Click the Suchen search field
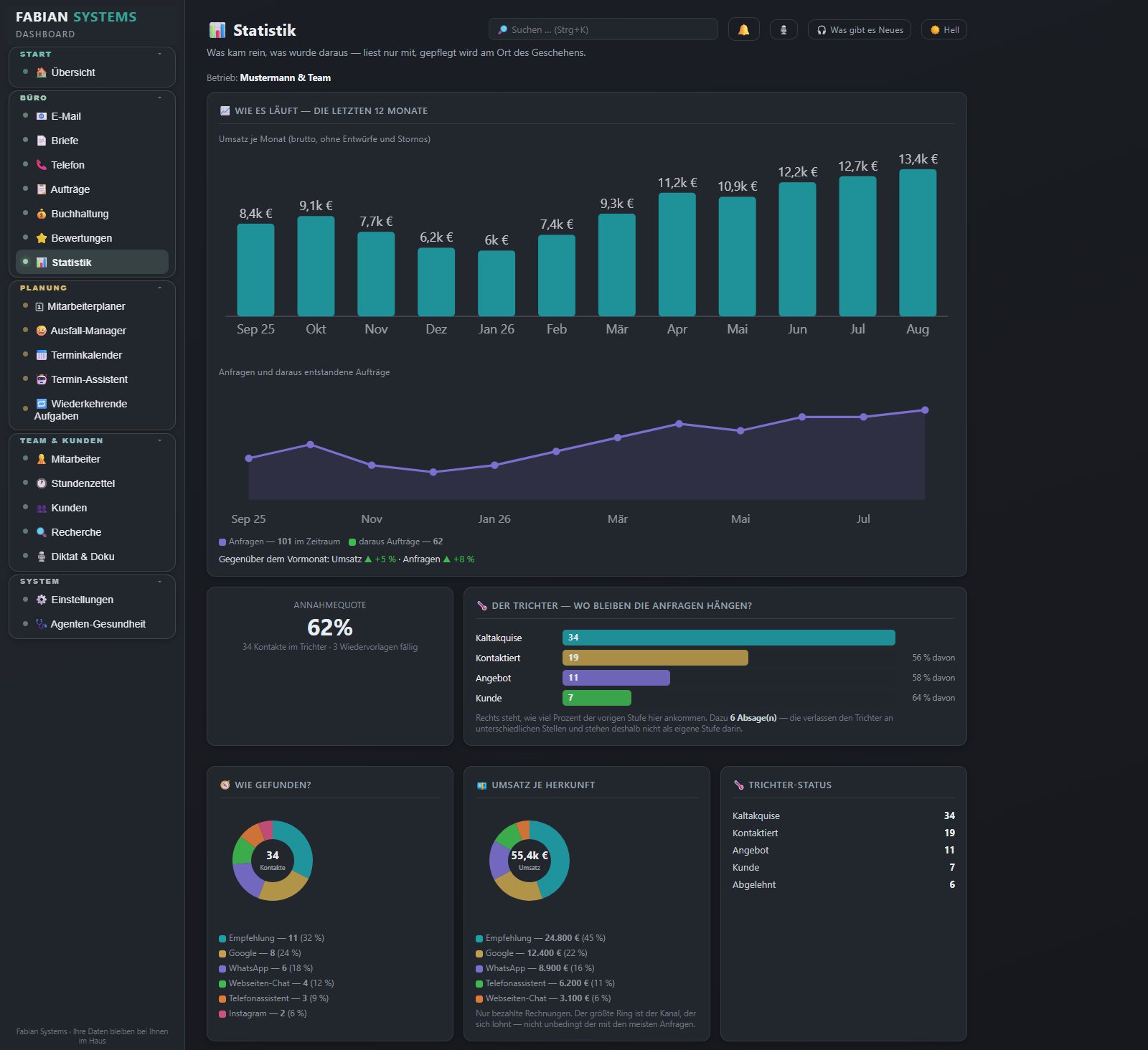 (x=603, y=29)
